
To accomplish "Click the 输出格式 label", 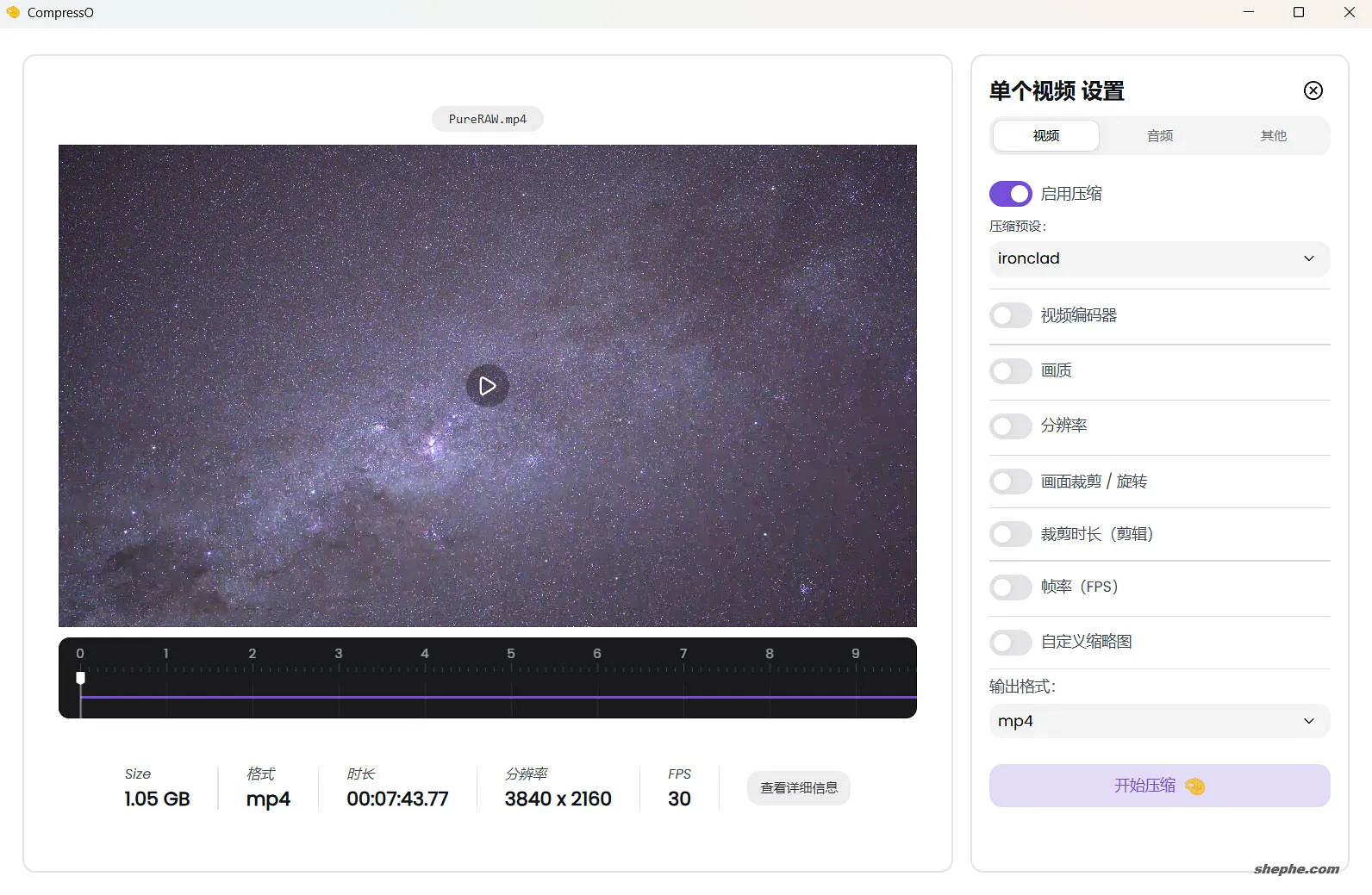I will pyautogui.click(x=1022, y=687).
